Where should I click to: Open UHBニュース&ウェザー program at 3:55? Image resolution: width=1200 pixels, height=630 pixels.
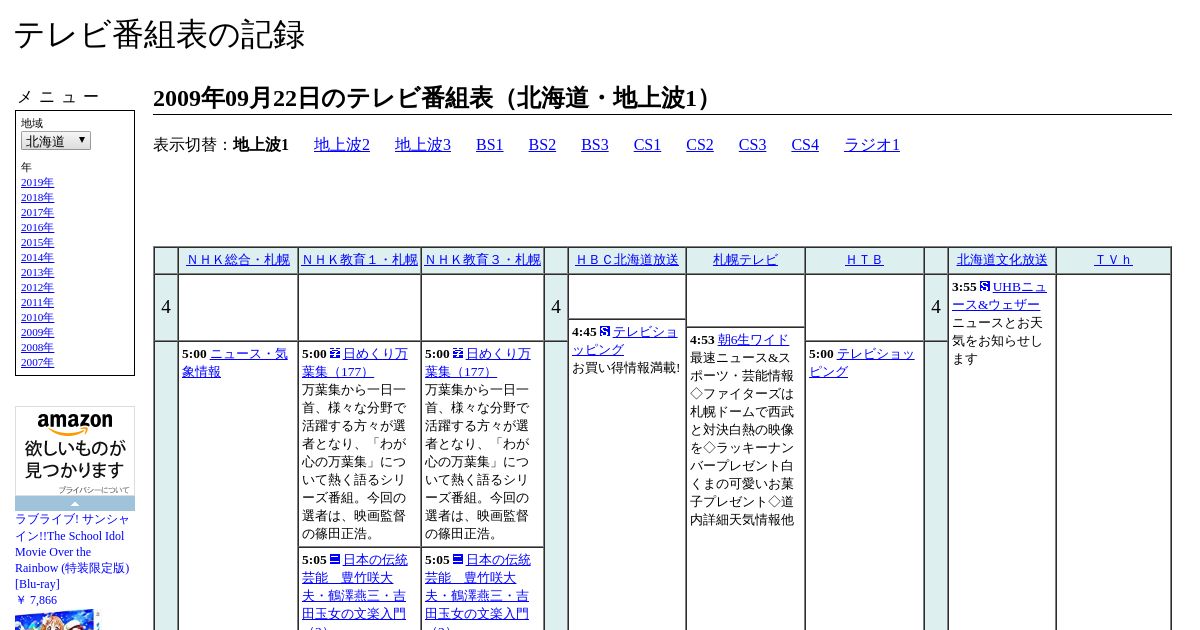click(x=999, y=296)
